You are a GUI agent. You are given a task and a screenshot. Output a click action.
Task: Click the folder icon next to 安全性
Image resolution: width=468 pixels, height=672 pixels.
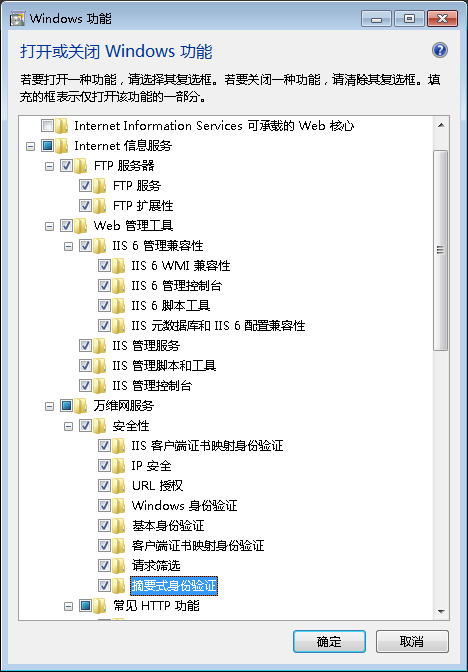(x=99, y=426)
